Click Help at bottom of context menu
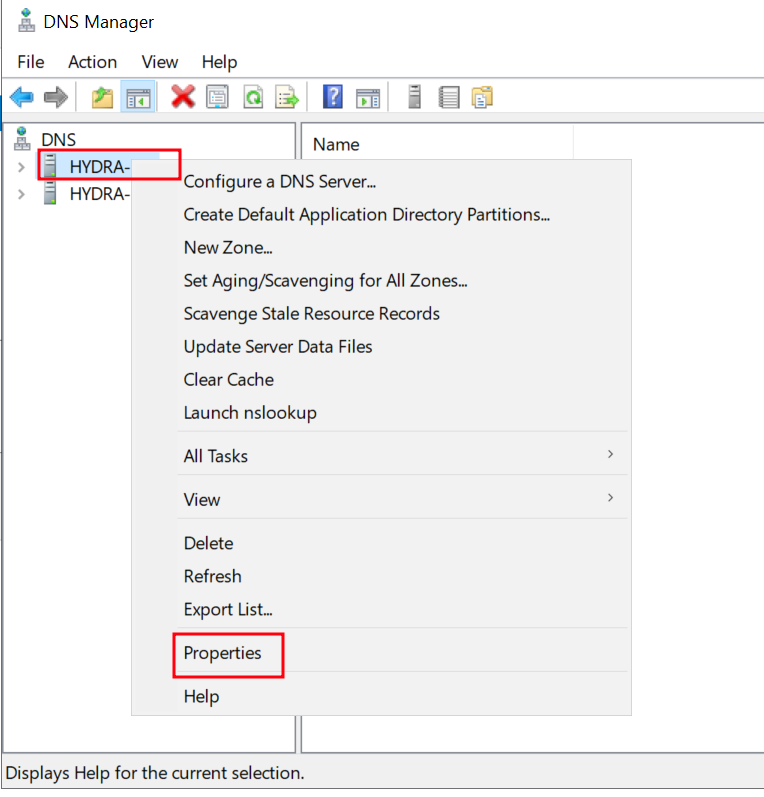The image size is (764, 797). pyautogui.click(x=201, y=696)
